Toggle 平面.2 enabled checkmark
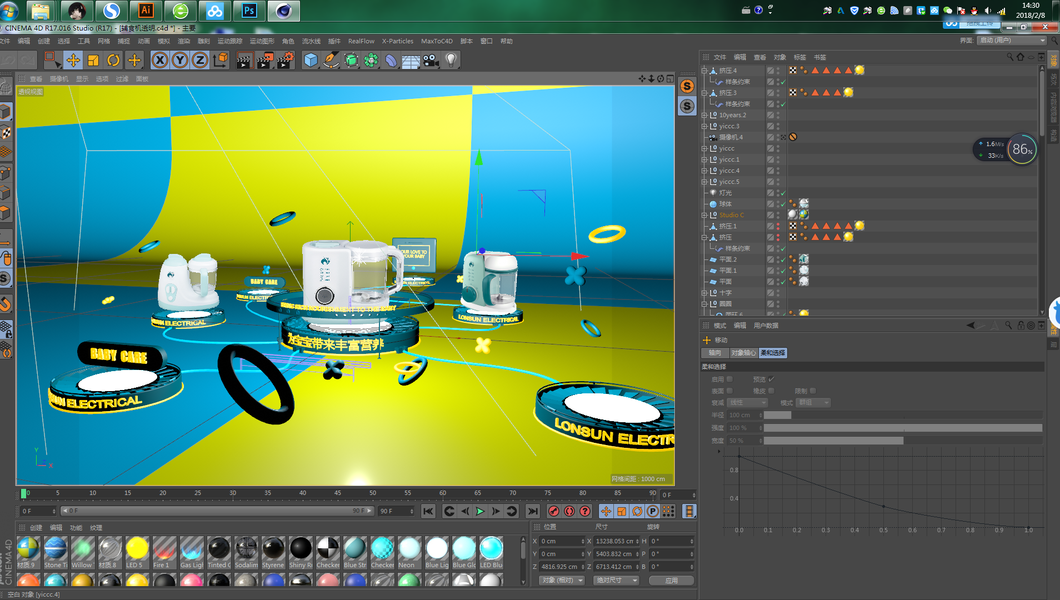 click(783, 259)
